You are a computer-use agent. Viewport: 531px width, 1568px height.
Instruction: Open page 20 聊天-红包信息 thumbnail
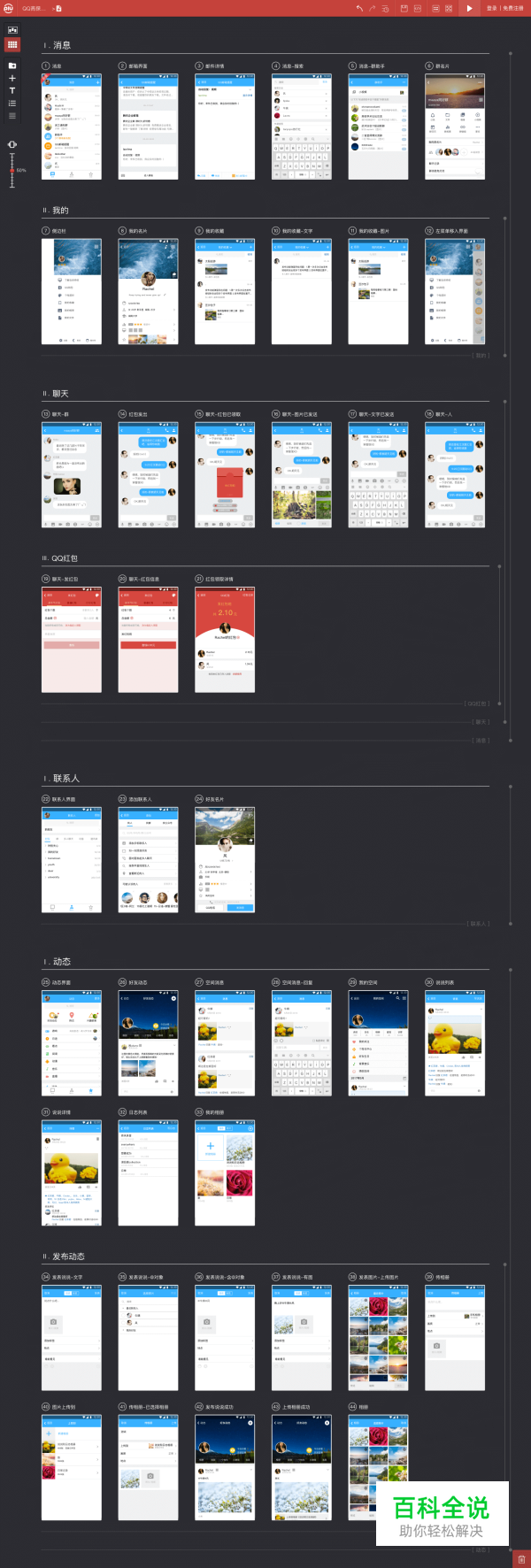tap(149, 639)
